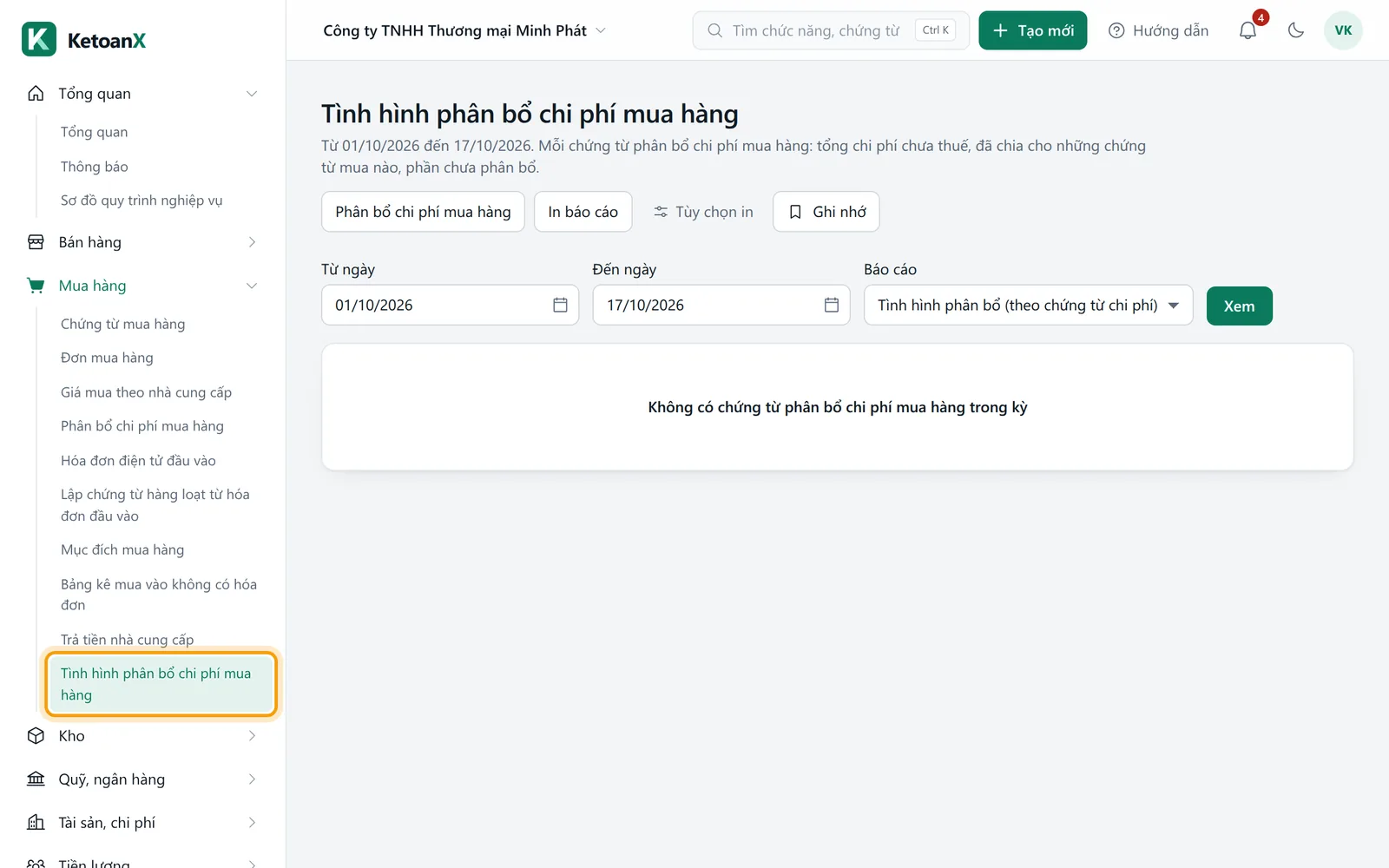
Task: Expand the Bán hàng section chevron
Action: (252, 242)
